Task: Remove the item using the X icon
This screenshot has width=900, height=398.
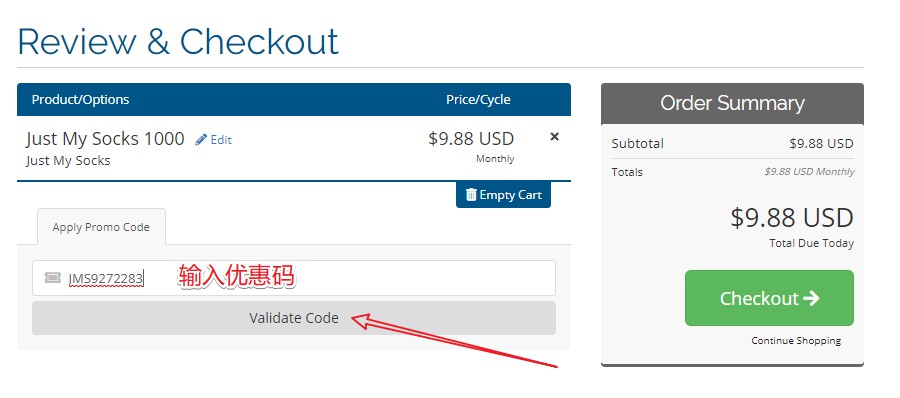Action: click(554, 137)
